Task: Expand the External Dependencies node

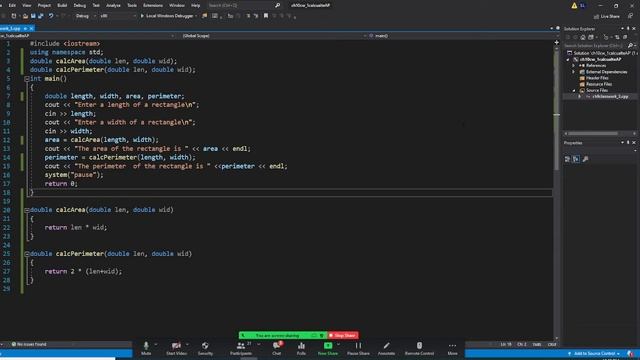Action: coord(573,72)
